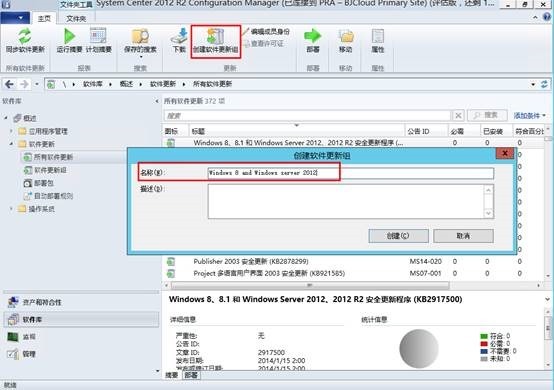Collapse the 概述 tree node
The image size is (554, 390).
click(6, 118)
